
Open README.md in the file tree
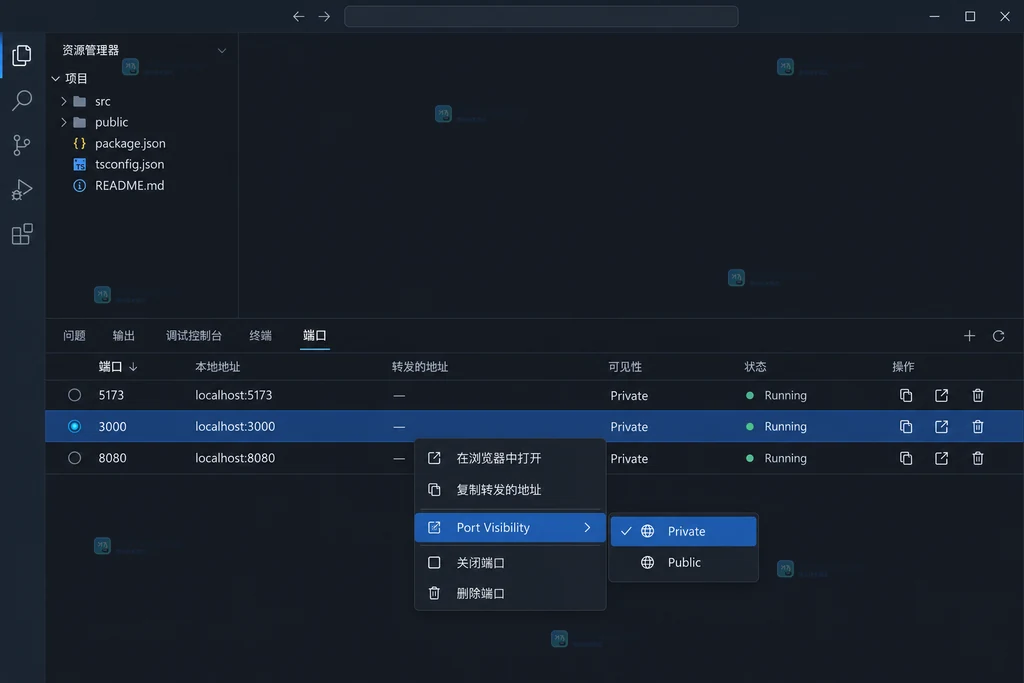[x=129, y=185]
